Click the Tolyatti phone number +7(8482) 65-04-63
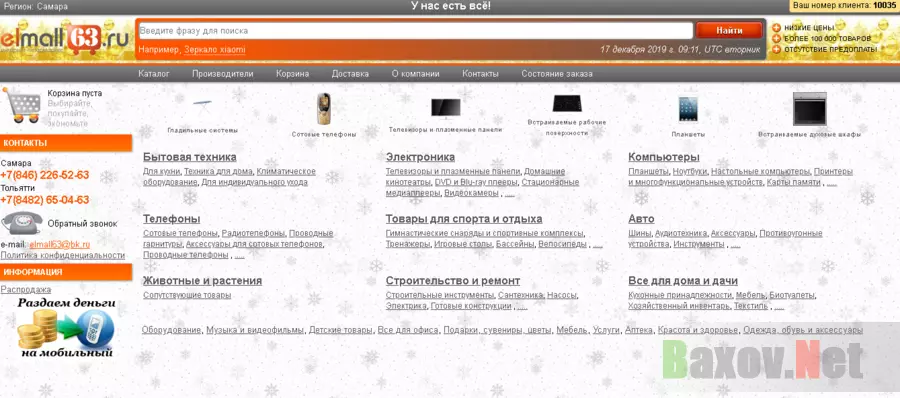900x398 pixels. click(x=45, y=200)
